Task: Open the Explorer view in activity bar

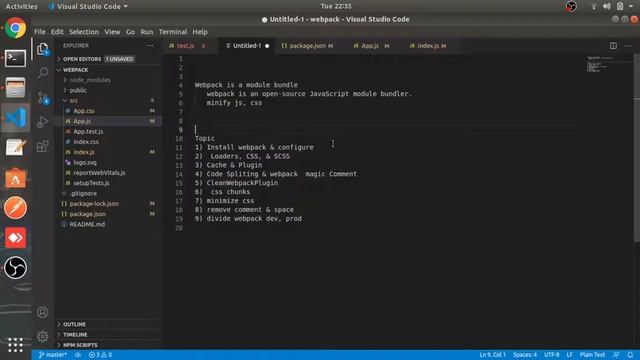Action: click(43, 49)
